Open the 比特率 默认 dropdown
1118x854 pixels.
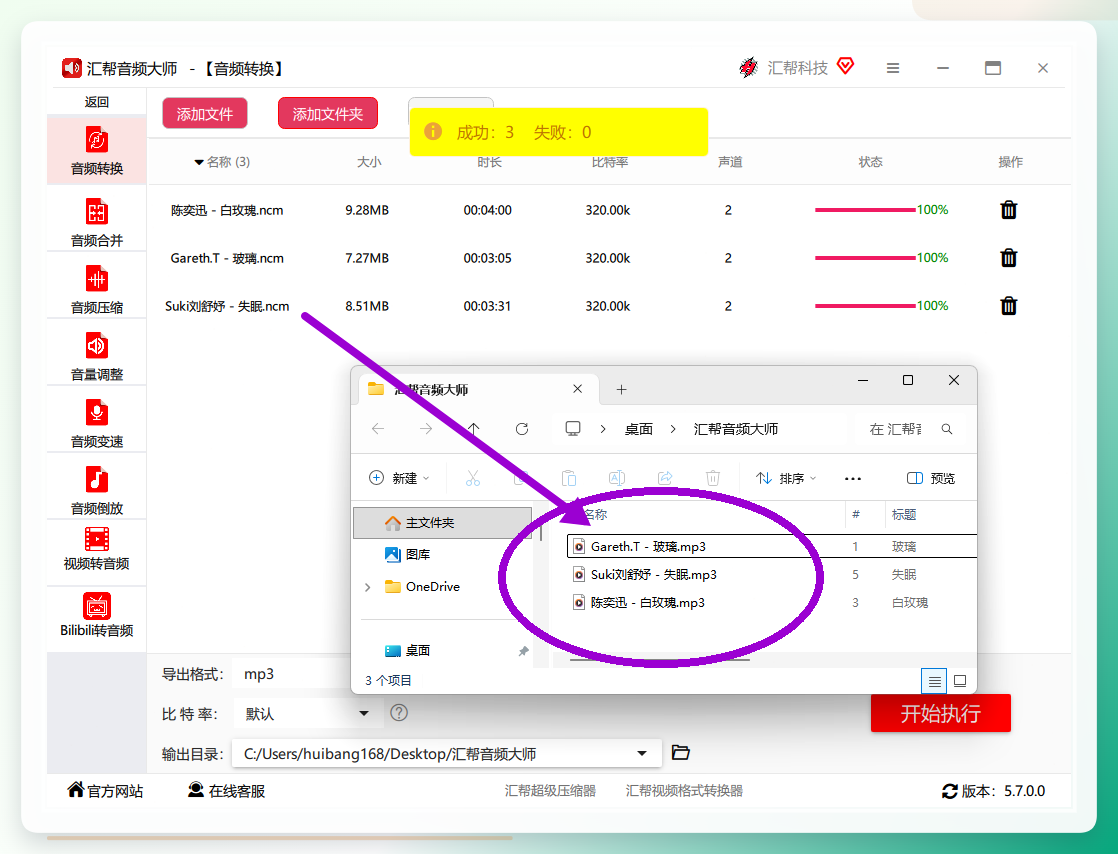coord(307,714)
